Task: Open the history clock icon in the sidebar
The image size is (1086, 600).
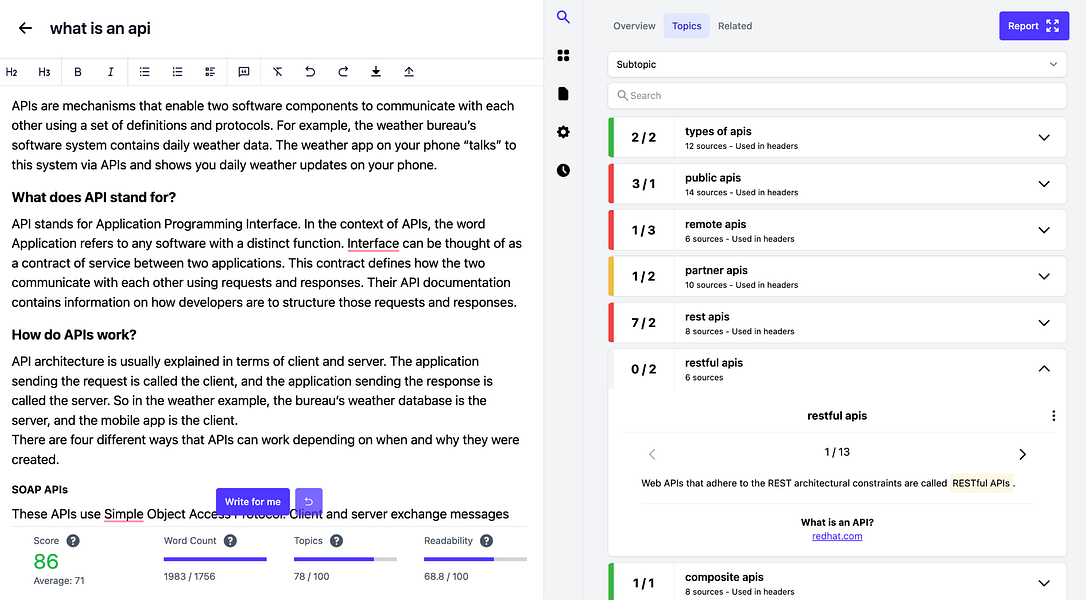Action: [563, 170]
